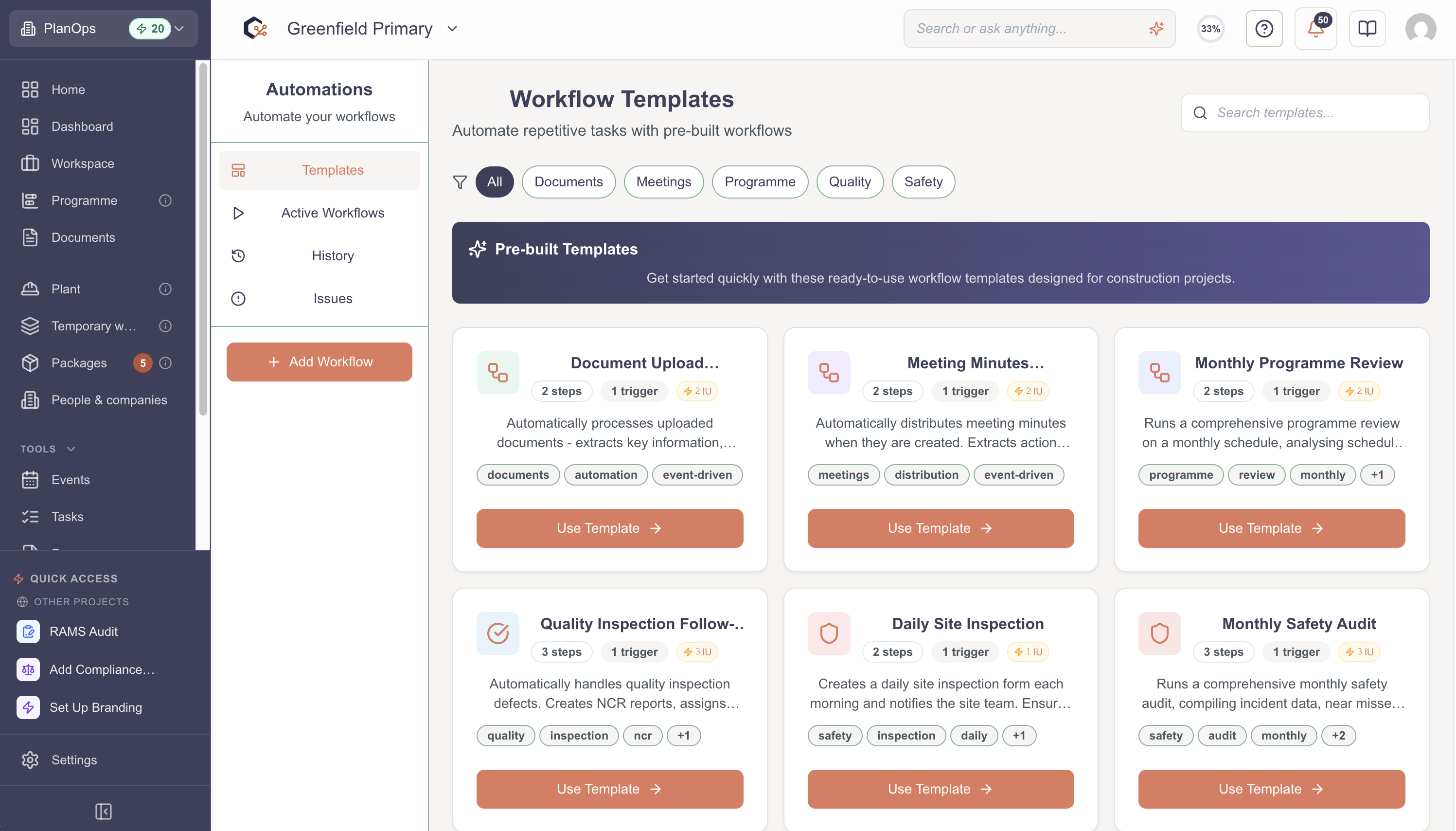Go to Workspace in sidebar

point(97,164)
